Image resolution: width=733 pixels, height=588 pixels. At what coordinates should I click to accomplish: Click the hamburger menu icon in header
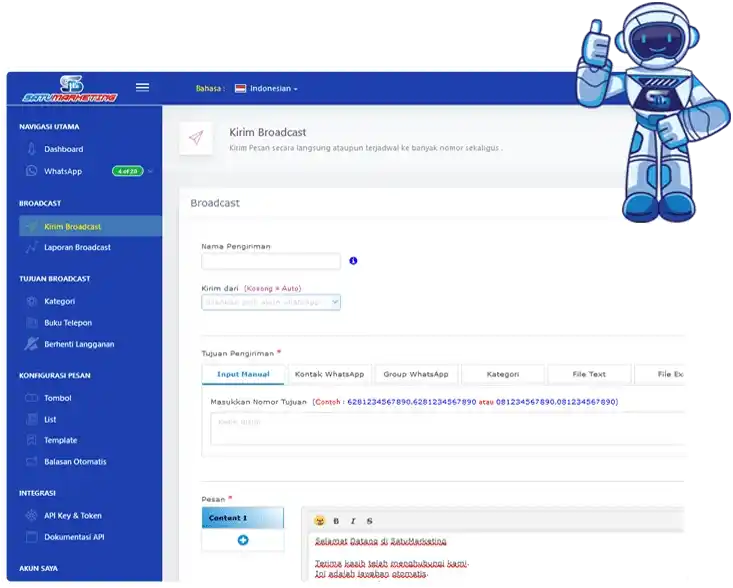(142, 87)
